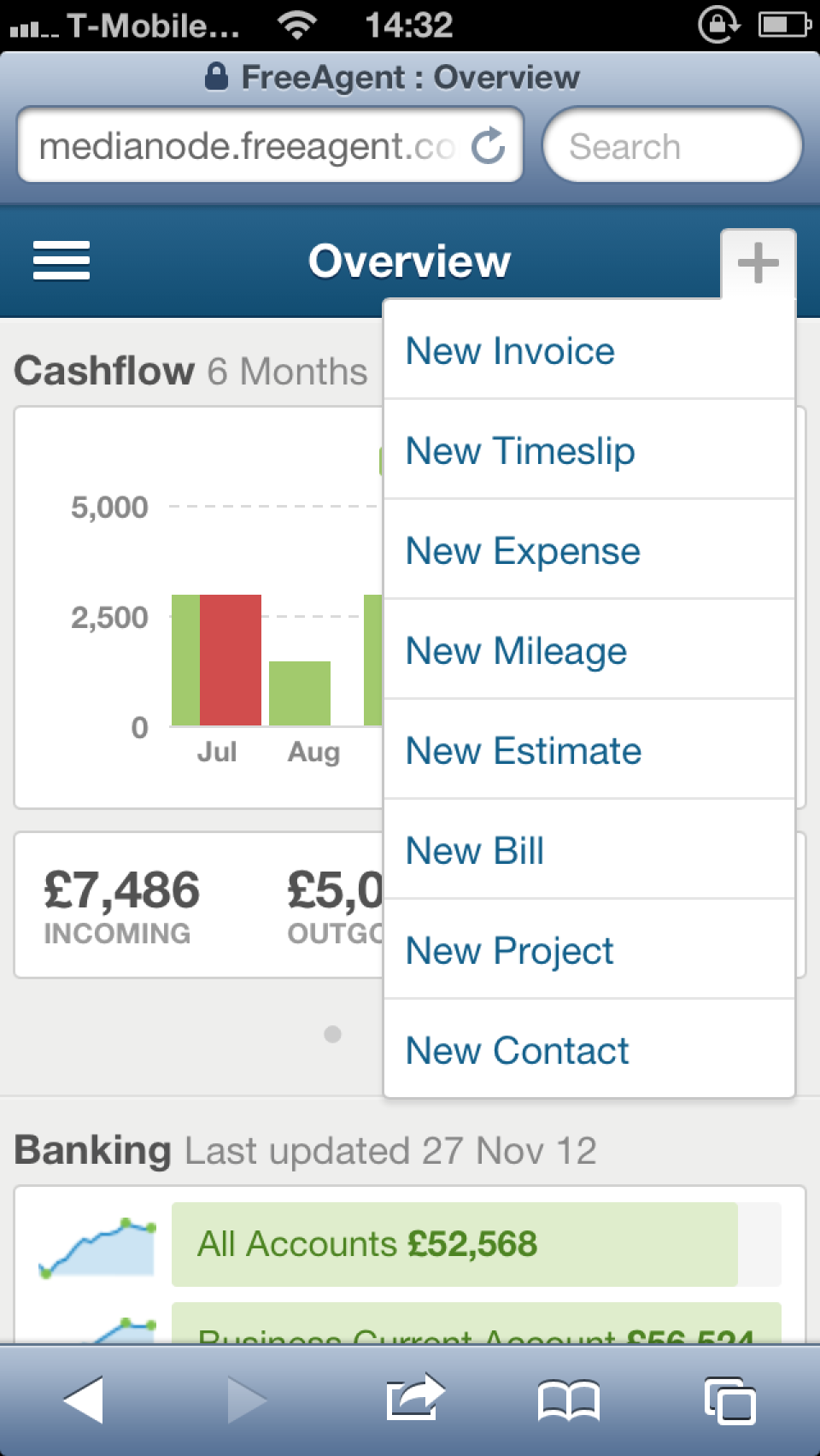This screenshot has width=820, height=1456.
Task: Click the red July outgoing bar
Action: click(x=231, y=660)
